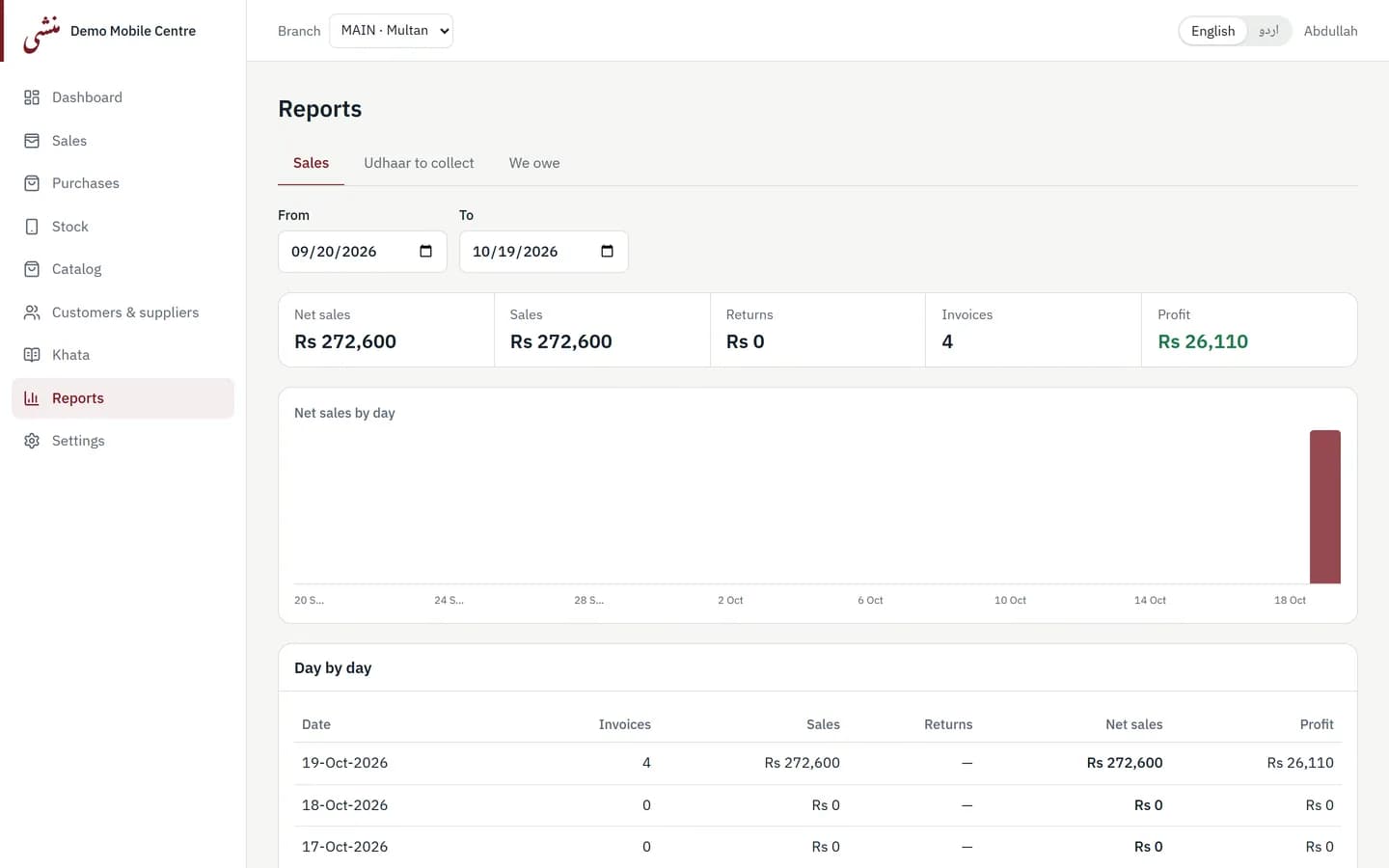
Task: Switch language to English
Action: tap(1212, 31)
